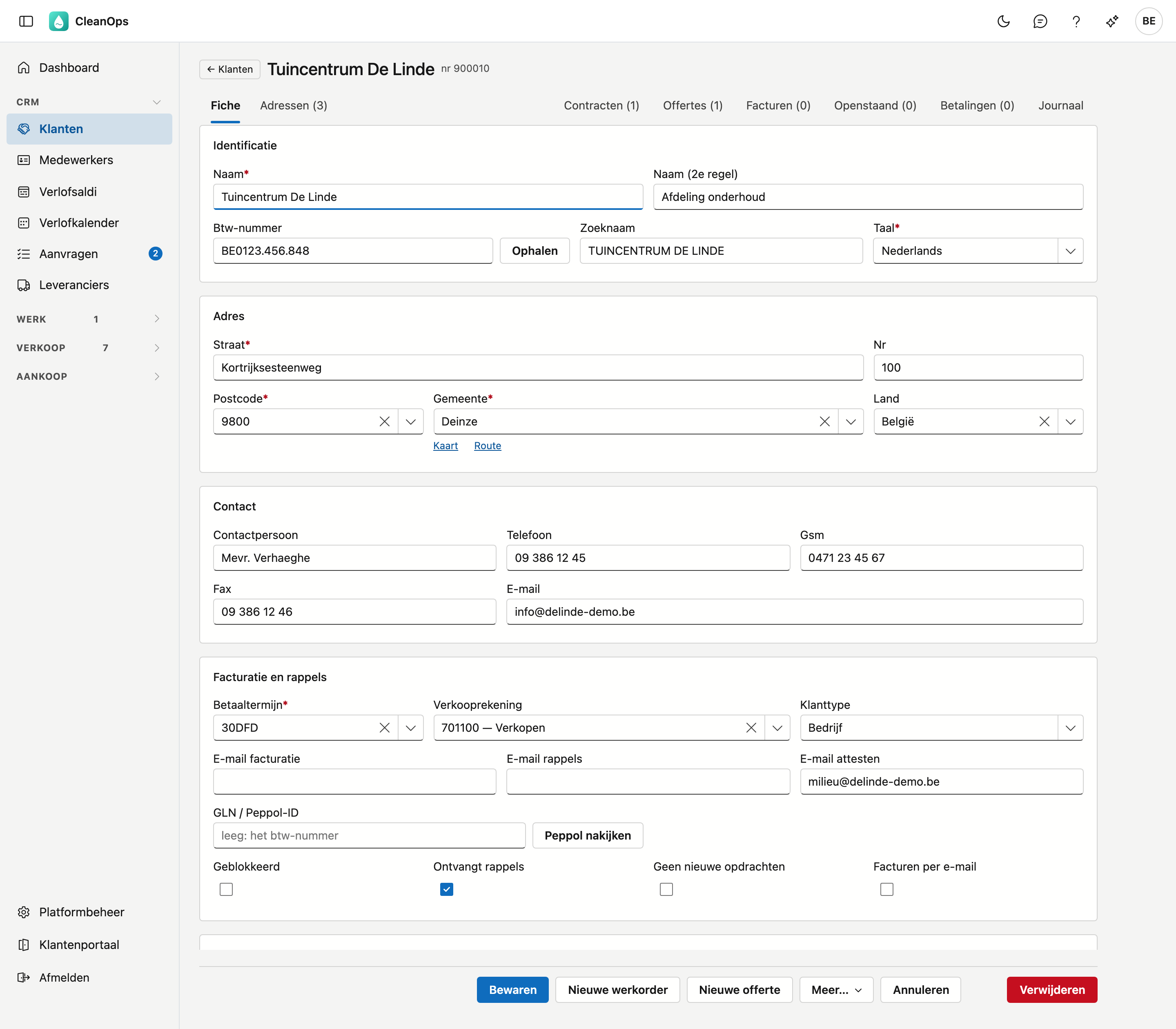
Task: Clear the Postcode value 9800
Action: pos(385,421)
